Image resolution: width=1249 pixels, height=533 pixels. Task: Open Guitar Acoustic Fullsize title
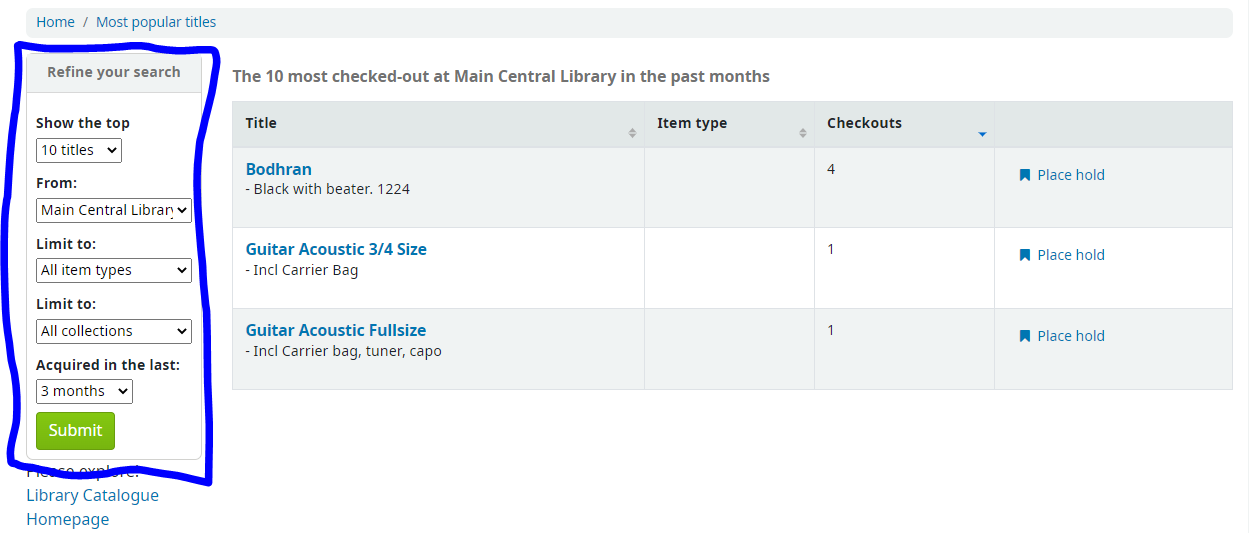pyautogui.click(x=336, y=330)
